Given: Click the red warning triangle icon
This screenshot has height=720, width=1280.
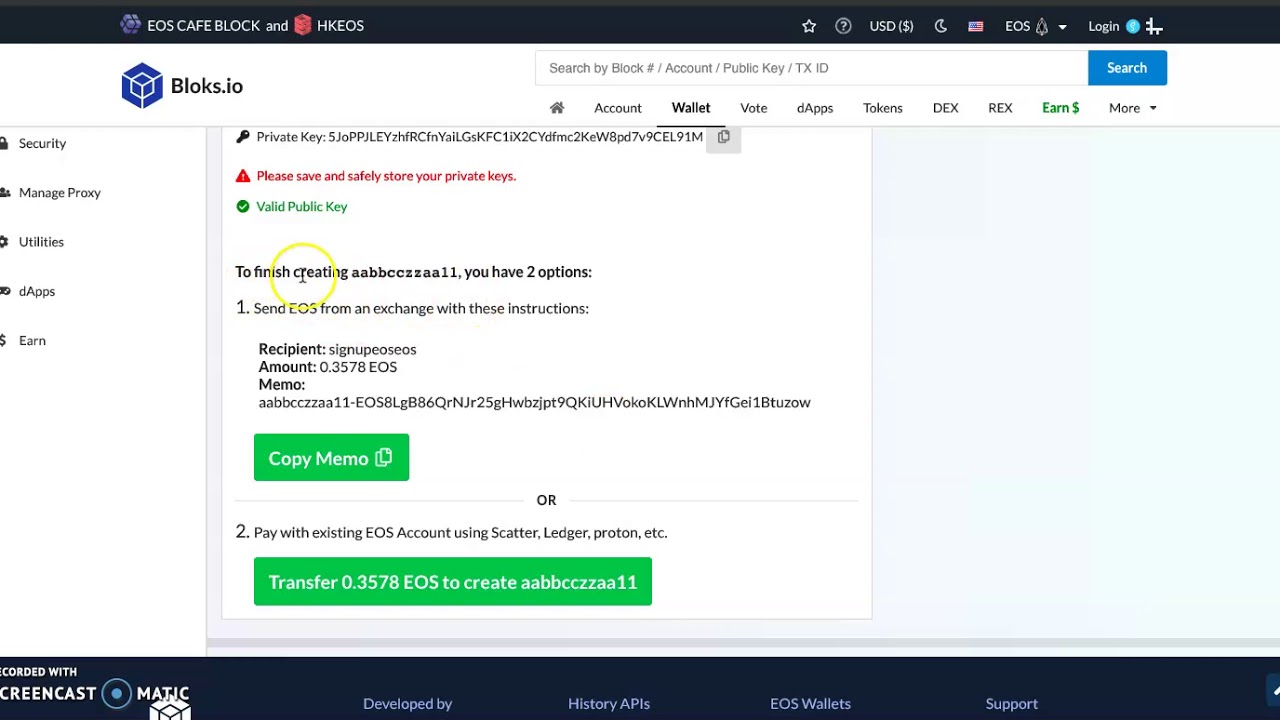Looking at the screenshot, I should point(243,176).
